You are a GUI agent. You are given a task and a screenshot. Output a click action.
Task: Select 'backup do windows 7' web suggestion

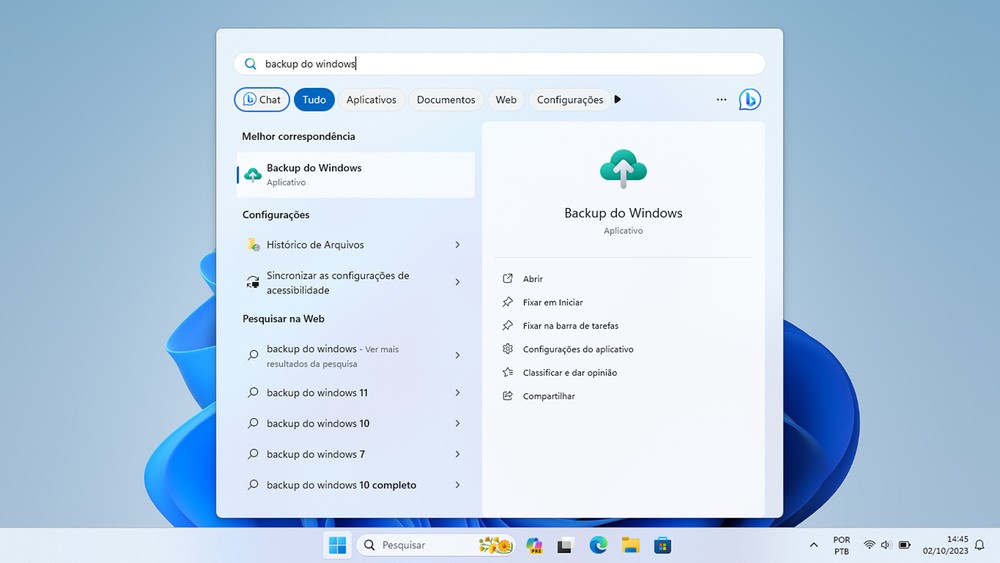pyautogui.click(x=316, y=454)
